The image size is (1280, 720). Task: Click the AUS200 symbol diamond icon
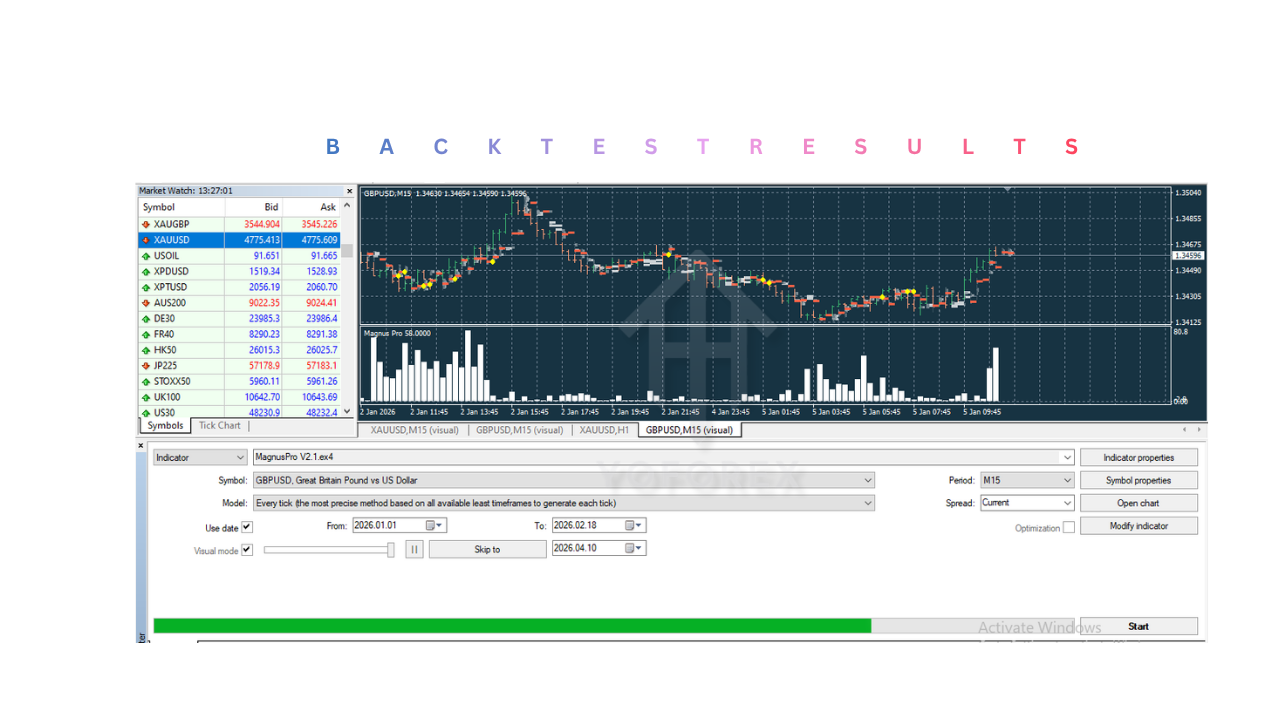click(x=144, y=303)
